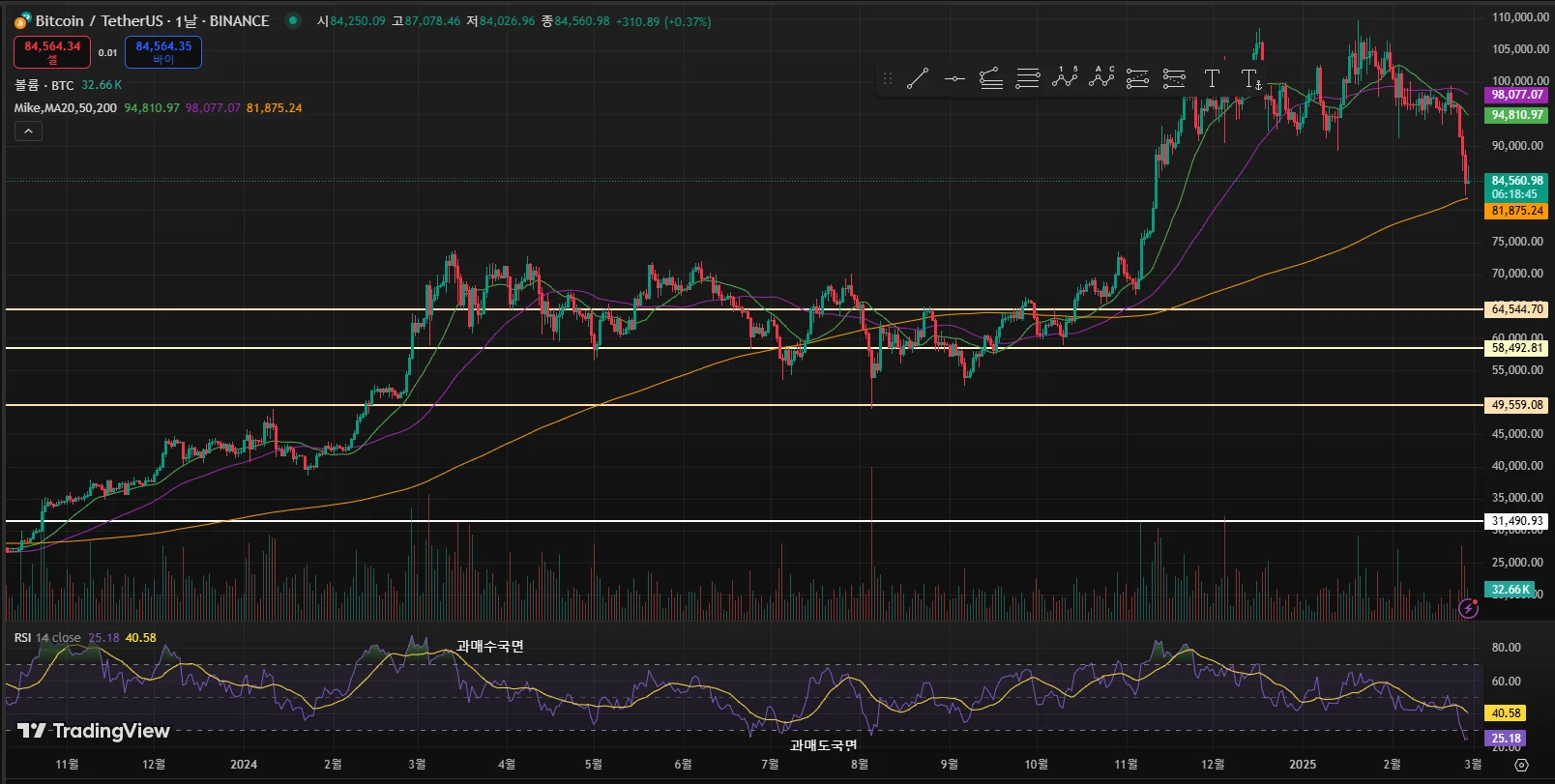Select the RSI 14 close indicator legend
1555x784 pixels.
(x=47, y=638)
